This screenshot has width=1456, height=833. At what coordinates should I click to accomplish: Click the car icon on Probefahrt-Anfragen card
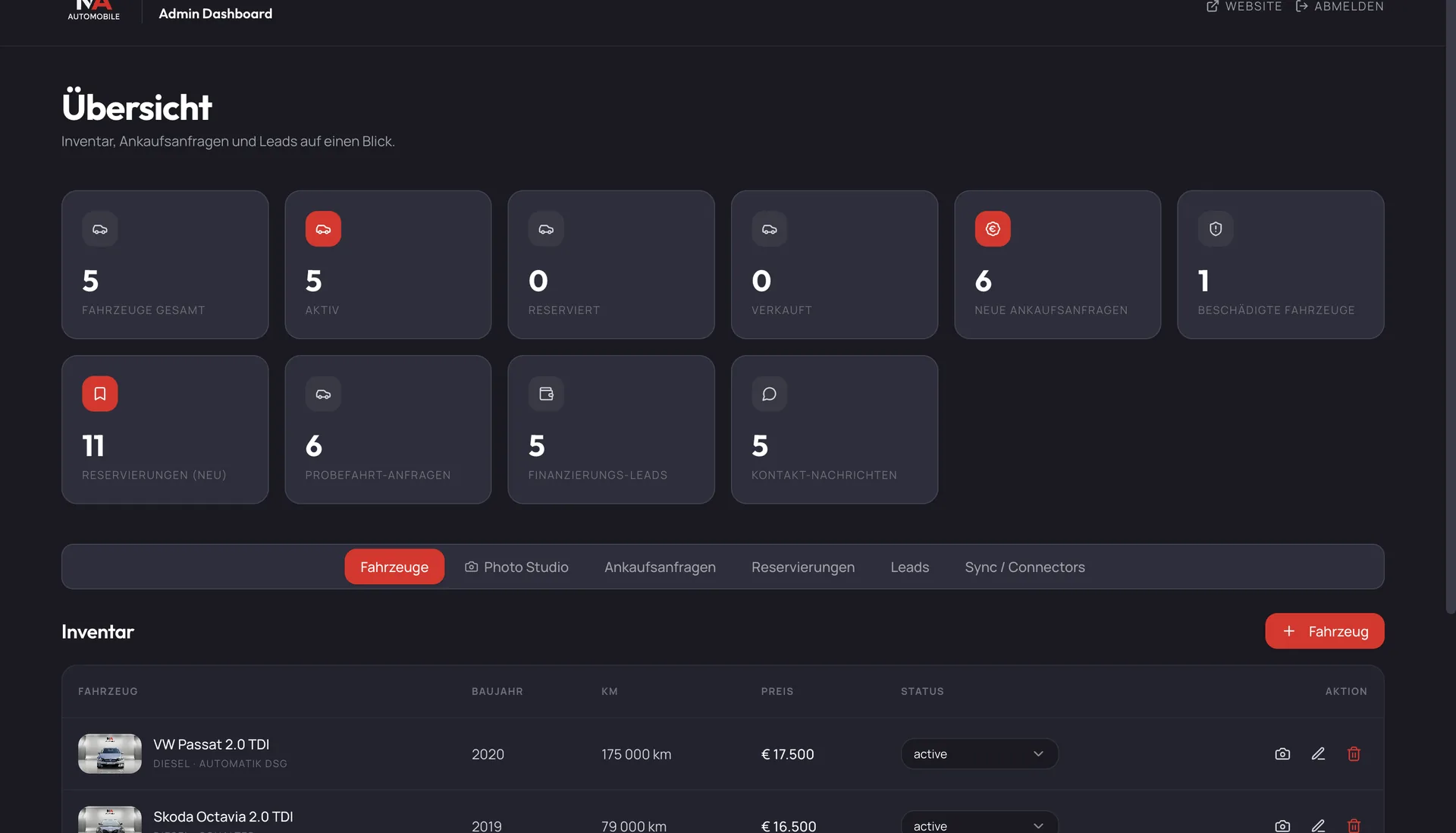pos(323,394)
